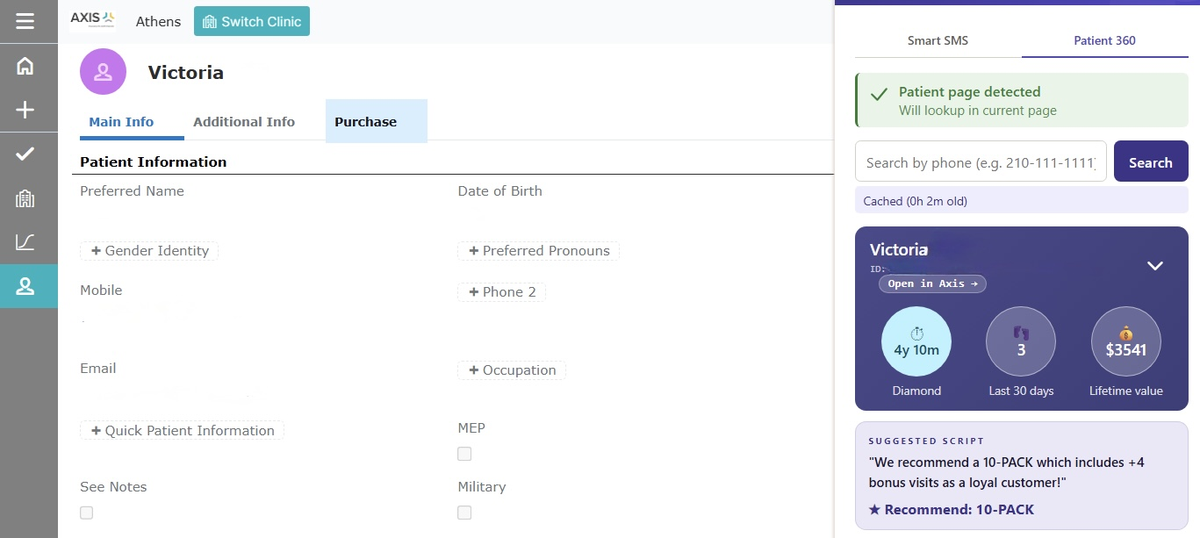Go to home via sidebar house icon
The height and width of the screenshot is (538, 1200).
(25, 66)
